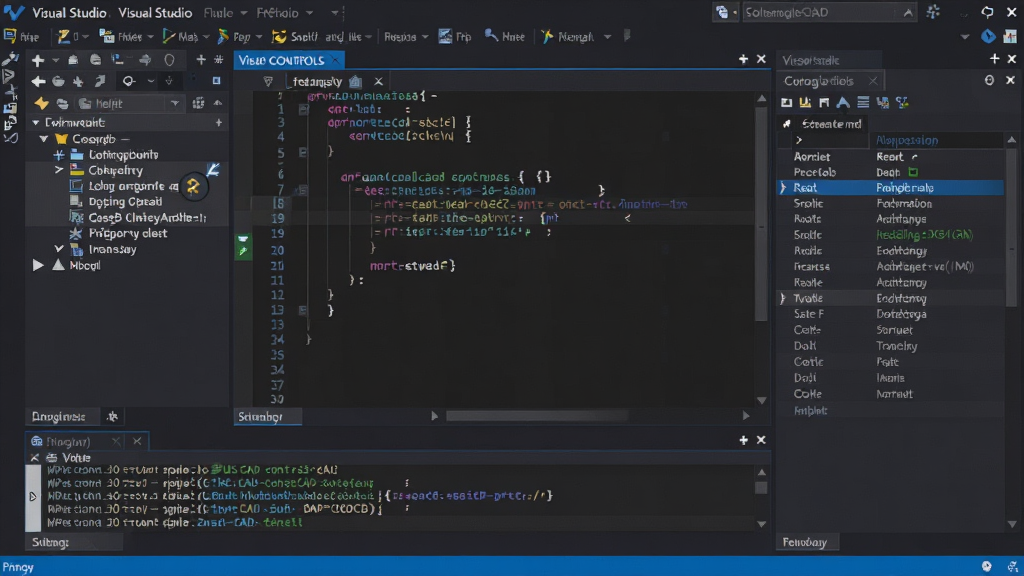Select the Aoroiet property row
Screen dimensions: 1024x576
pos(889,157)
